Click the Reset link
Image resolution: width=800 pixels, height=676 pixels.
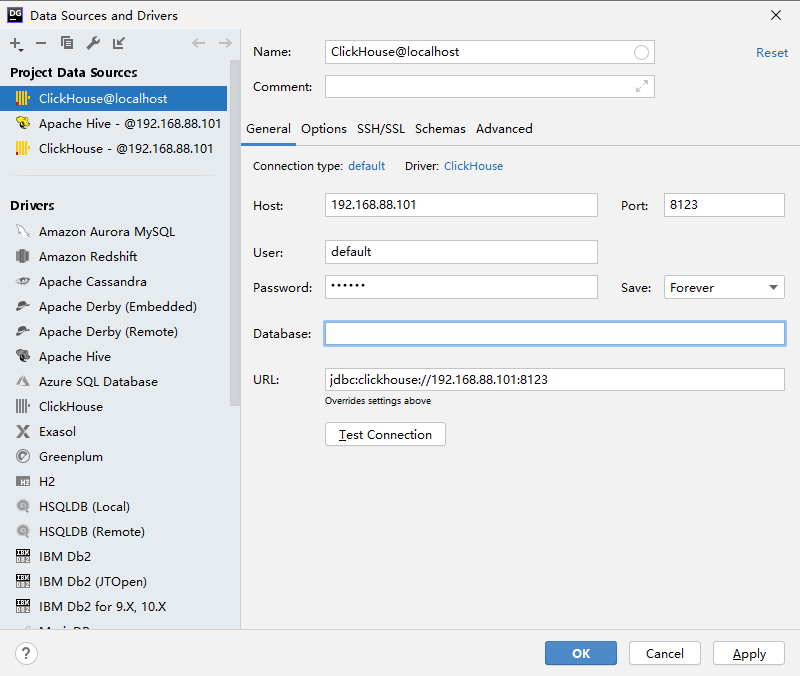tap(771, 53)
